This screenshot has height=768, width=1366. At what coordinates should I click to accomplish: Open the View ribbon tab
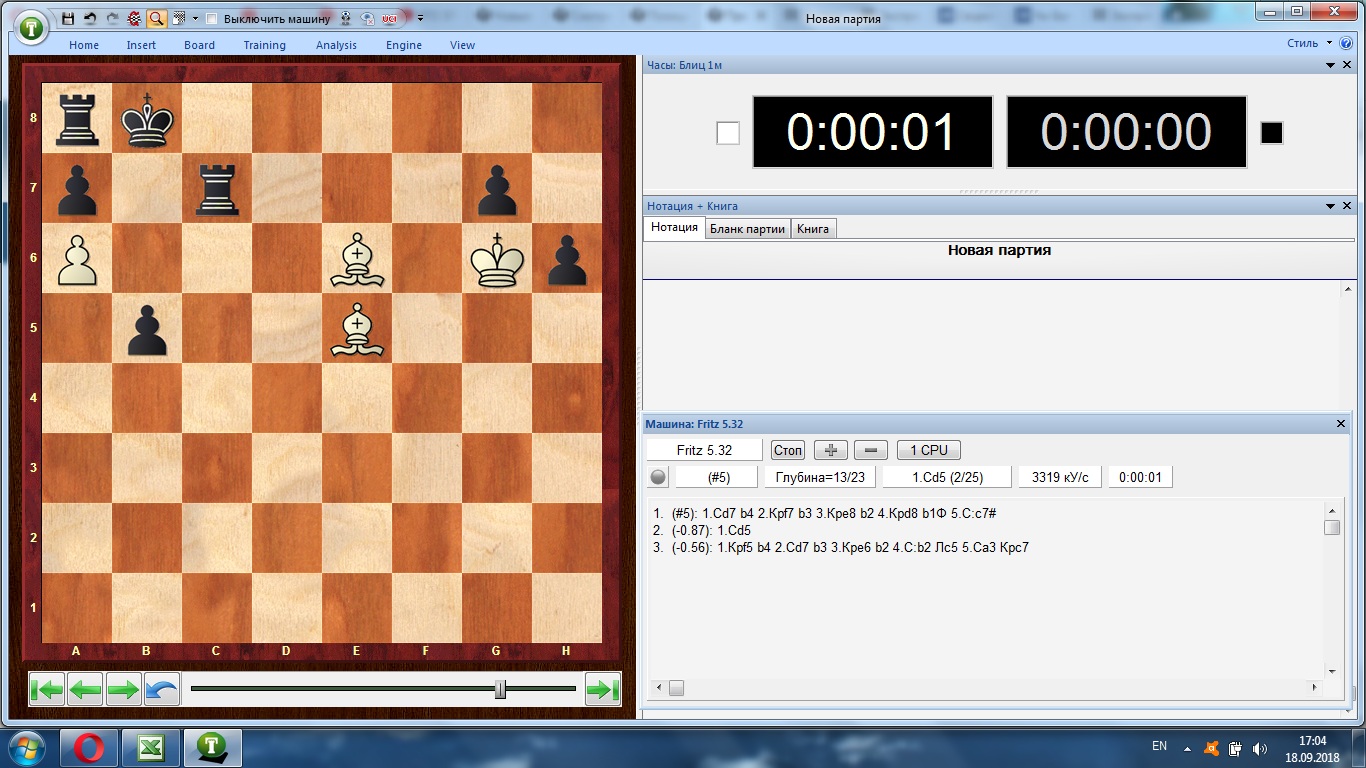pos(462,45)
